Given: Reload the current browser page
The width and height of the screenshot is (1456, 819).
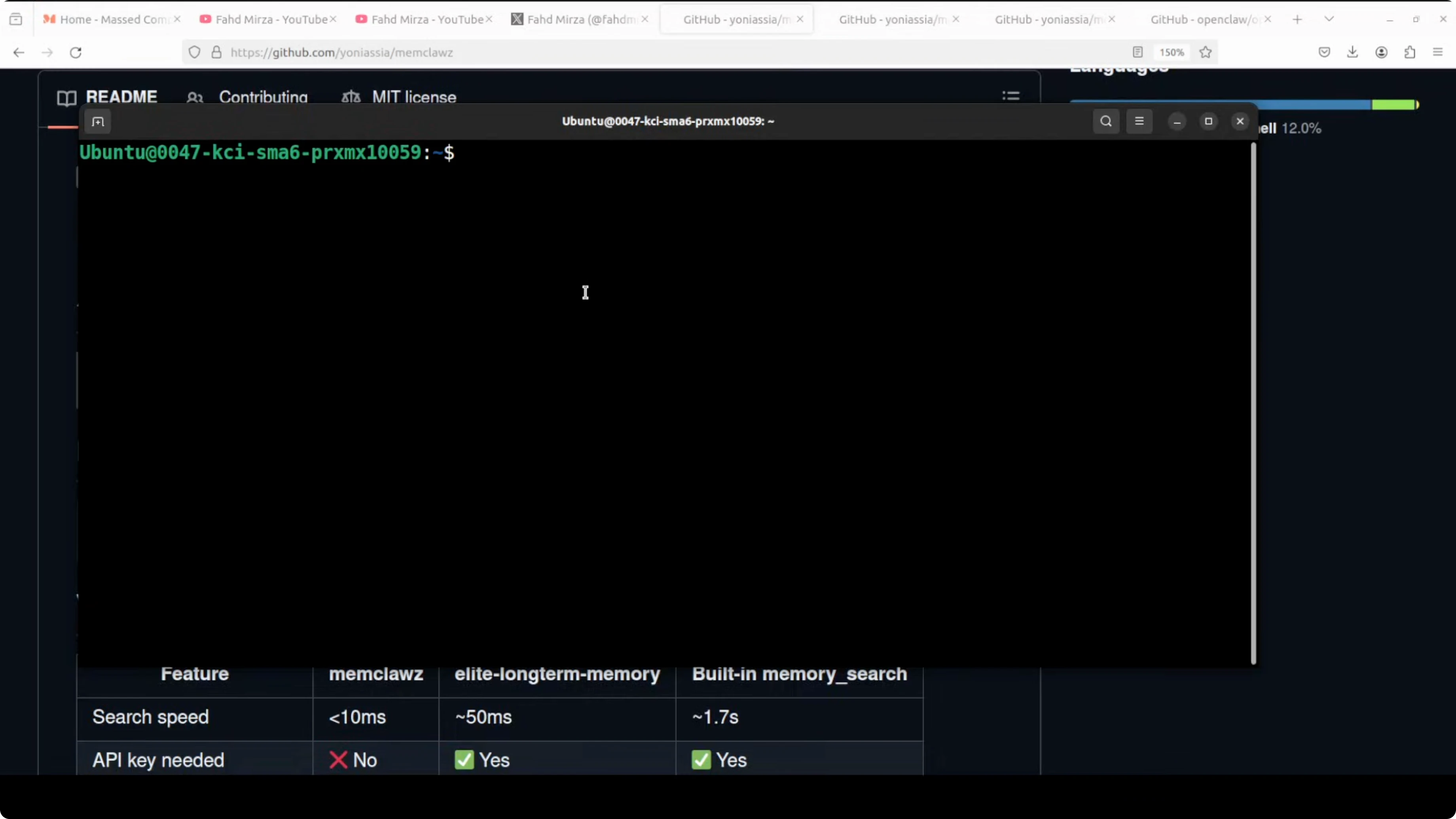Looking at the screenshot, I should pos(76,53).
